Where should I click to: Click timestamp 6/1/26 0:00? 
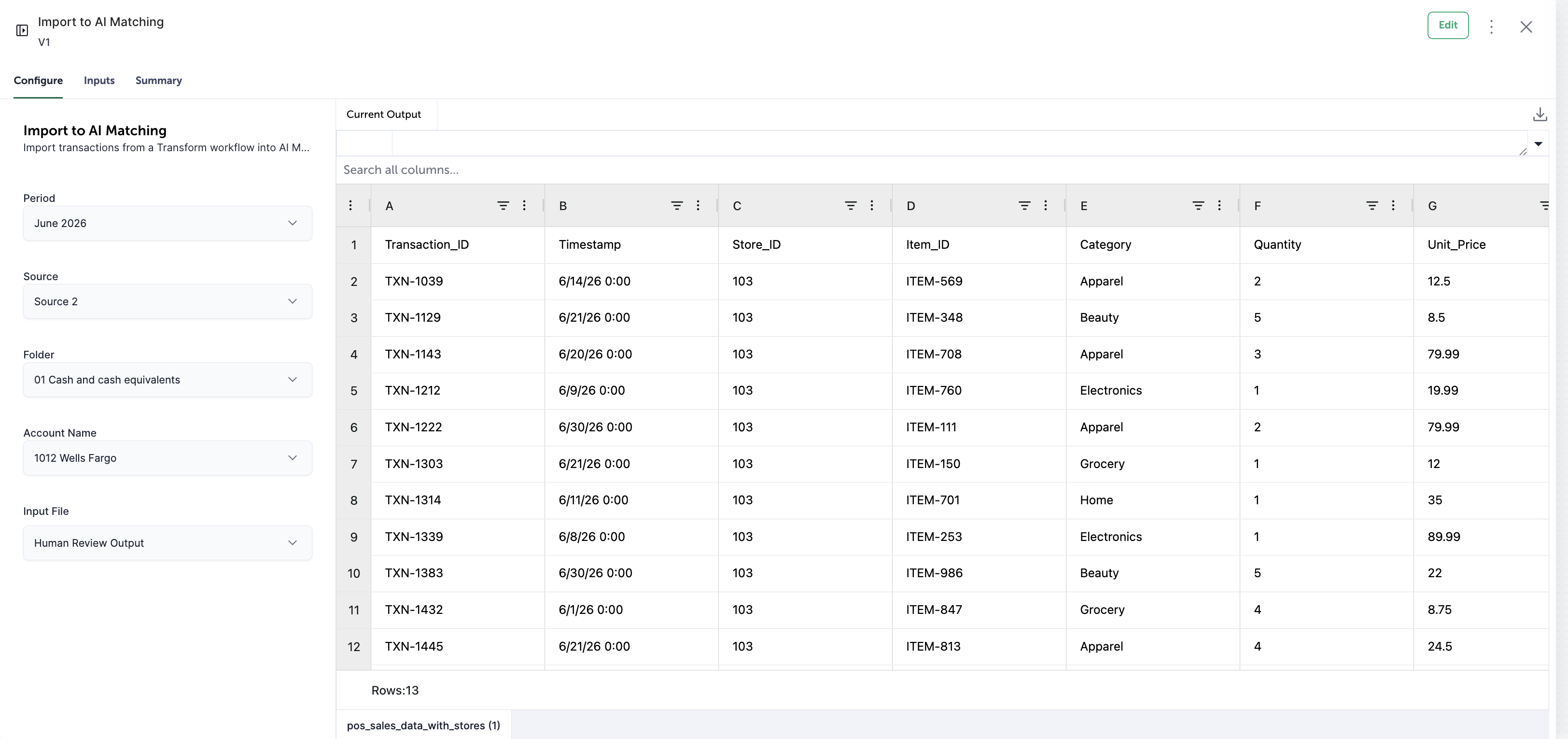click(631, 610)
